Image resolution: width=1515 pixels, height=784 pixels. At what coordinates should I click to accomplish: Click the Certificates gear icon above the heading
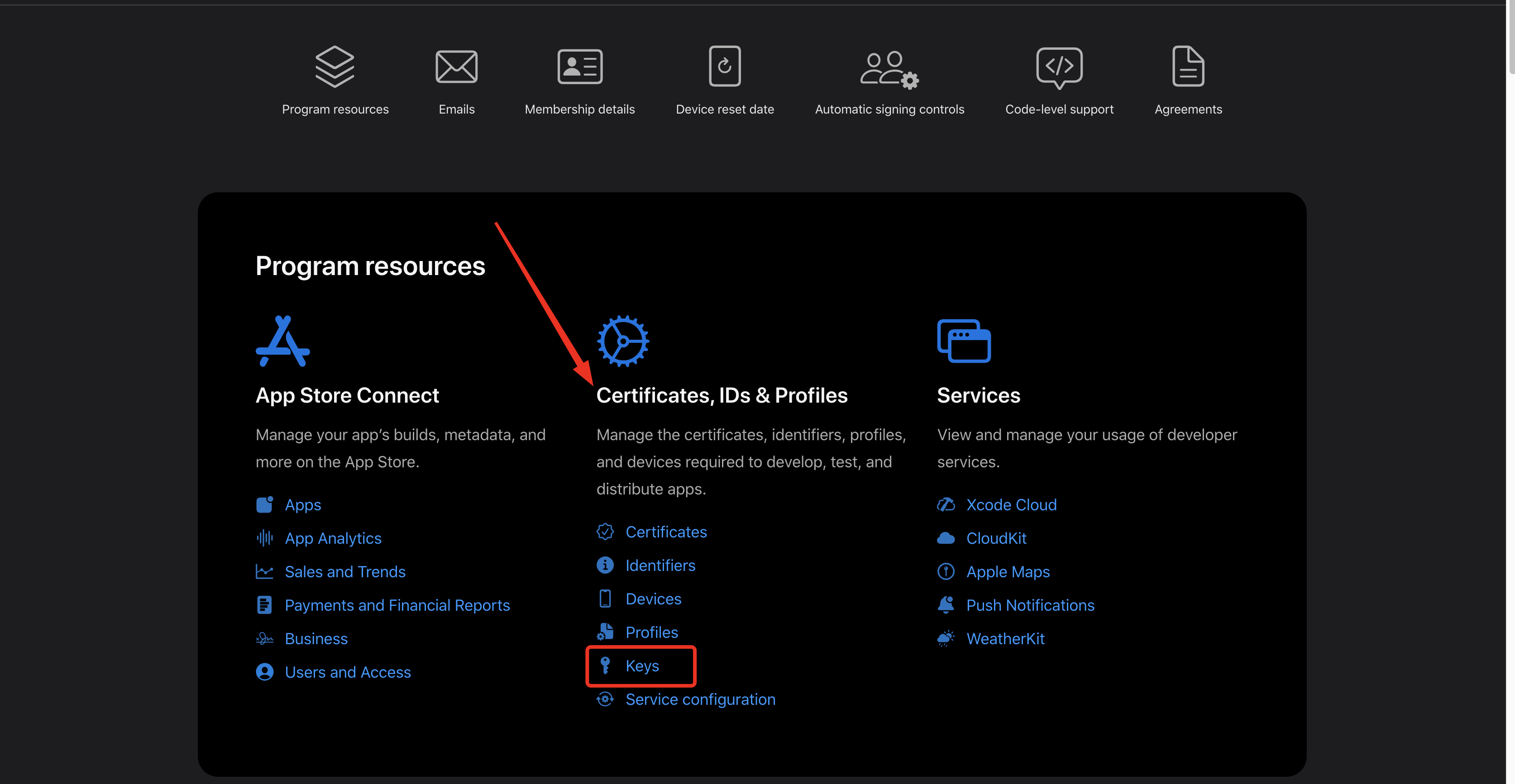coord(623,341)
